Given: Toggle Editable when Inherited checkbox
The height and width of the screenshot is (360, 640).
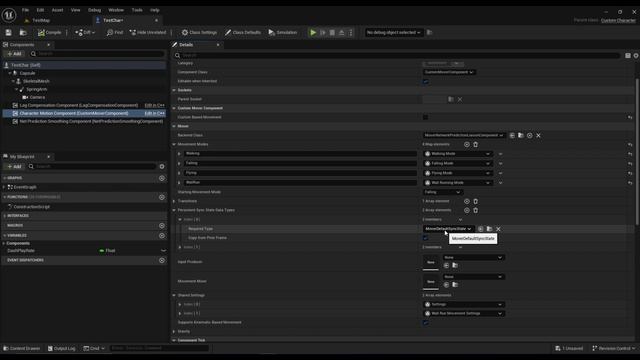Looking at the screenshot, I should click(x=426, y=81).
